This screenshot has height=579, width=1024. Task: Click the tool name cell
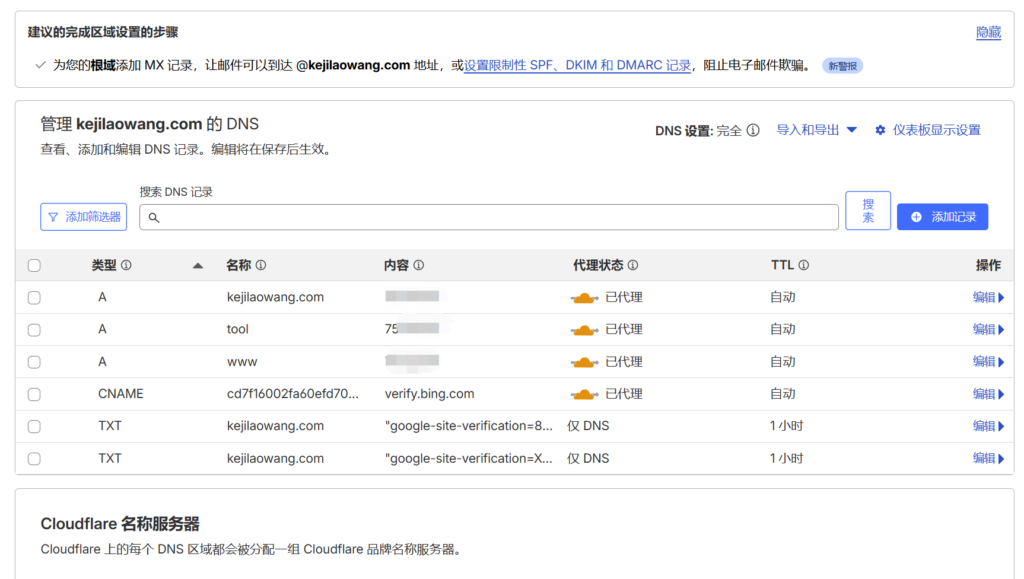coord(238,329)
